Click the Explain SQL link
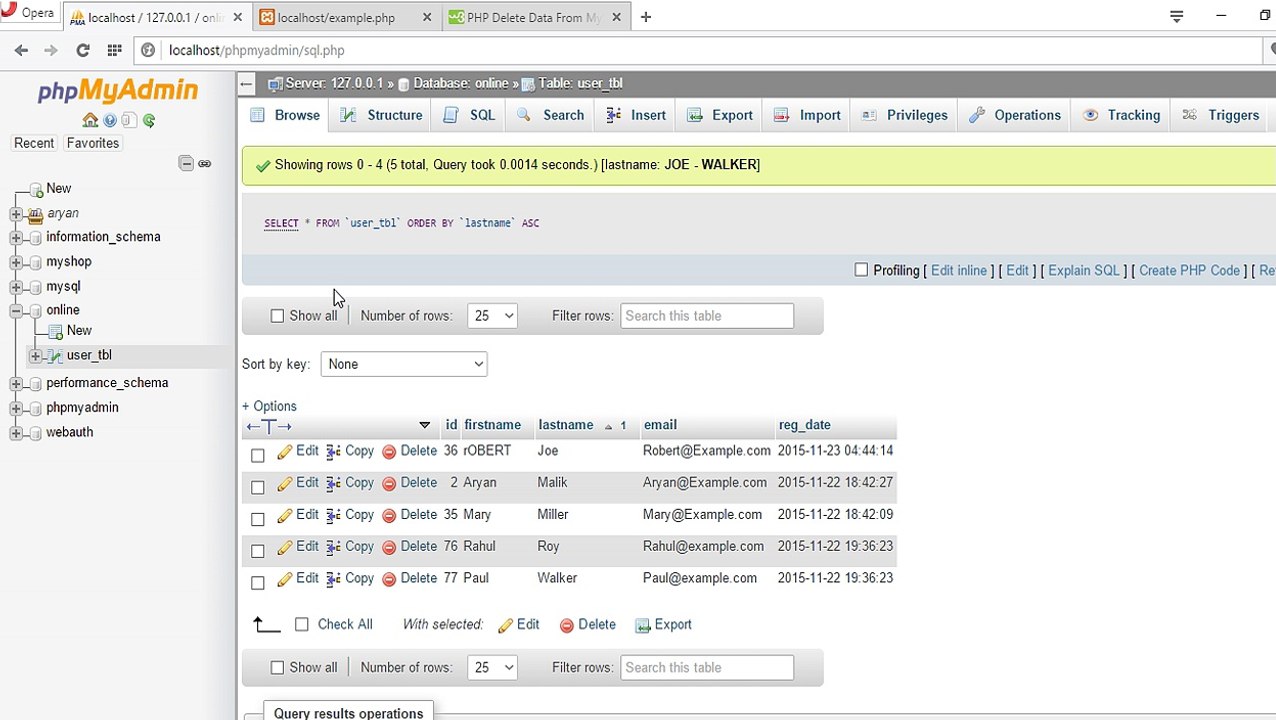 point(1084,270)
